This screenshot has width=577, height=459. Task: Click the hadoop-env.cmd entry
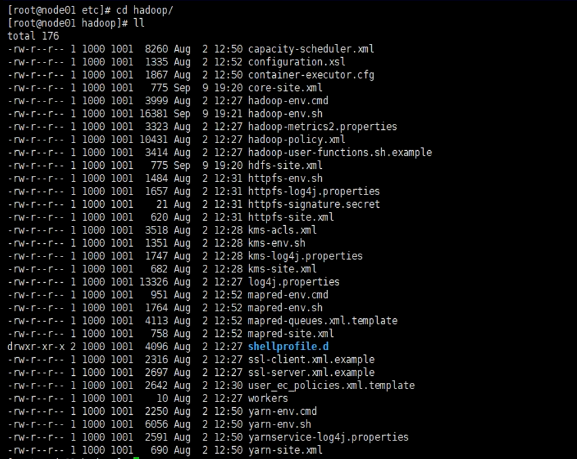point(288,100)
